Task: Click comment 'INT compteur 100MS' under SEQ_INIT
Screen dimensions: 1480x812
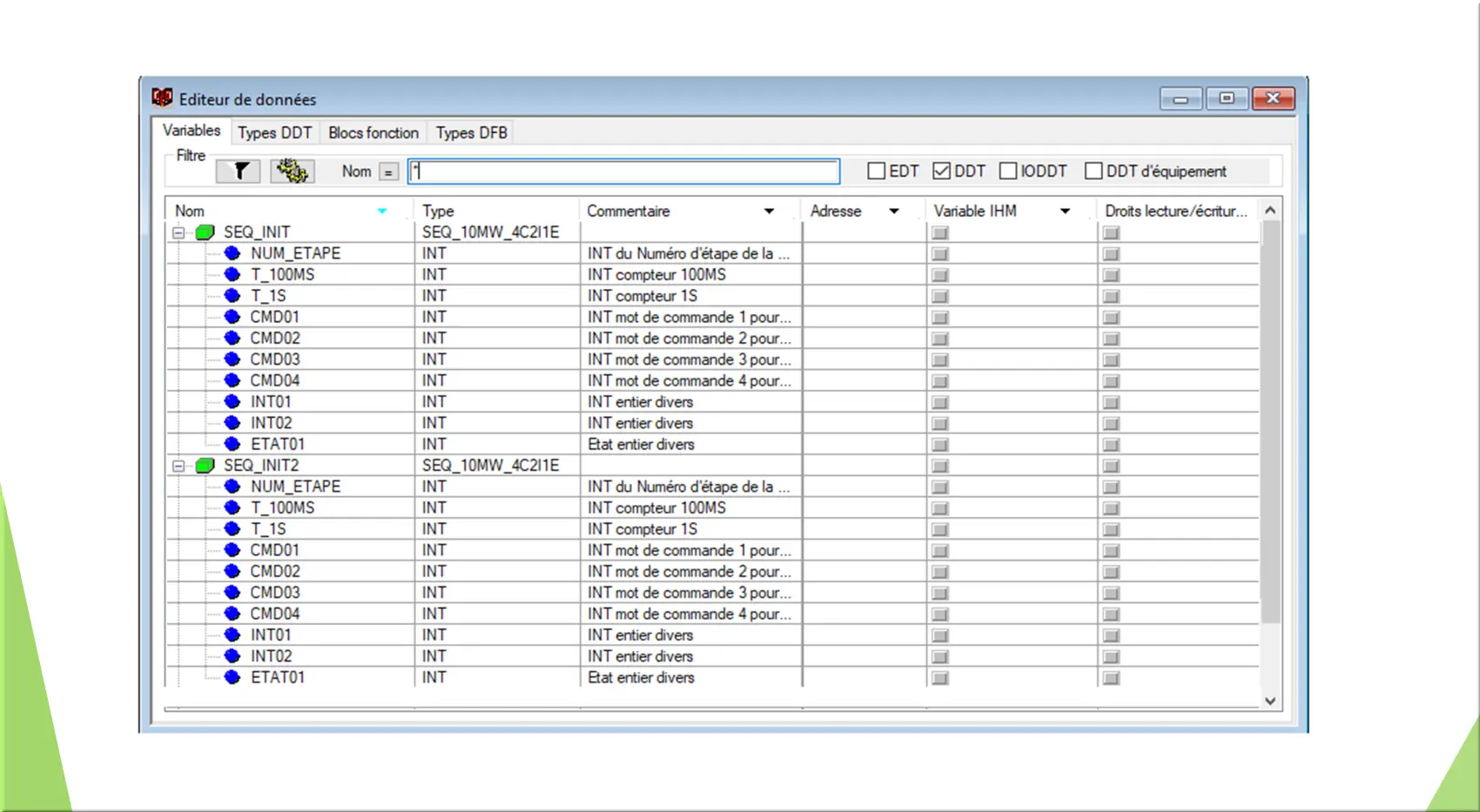Action: (x=656, y=275)
